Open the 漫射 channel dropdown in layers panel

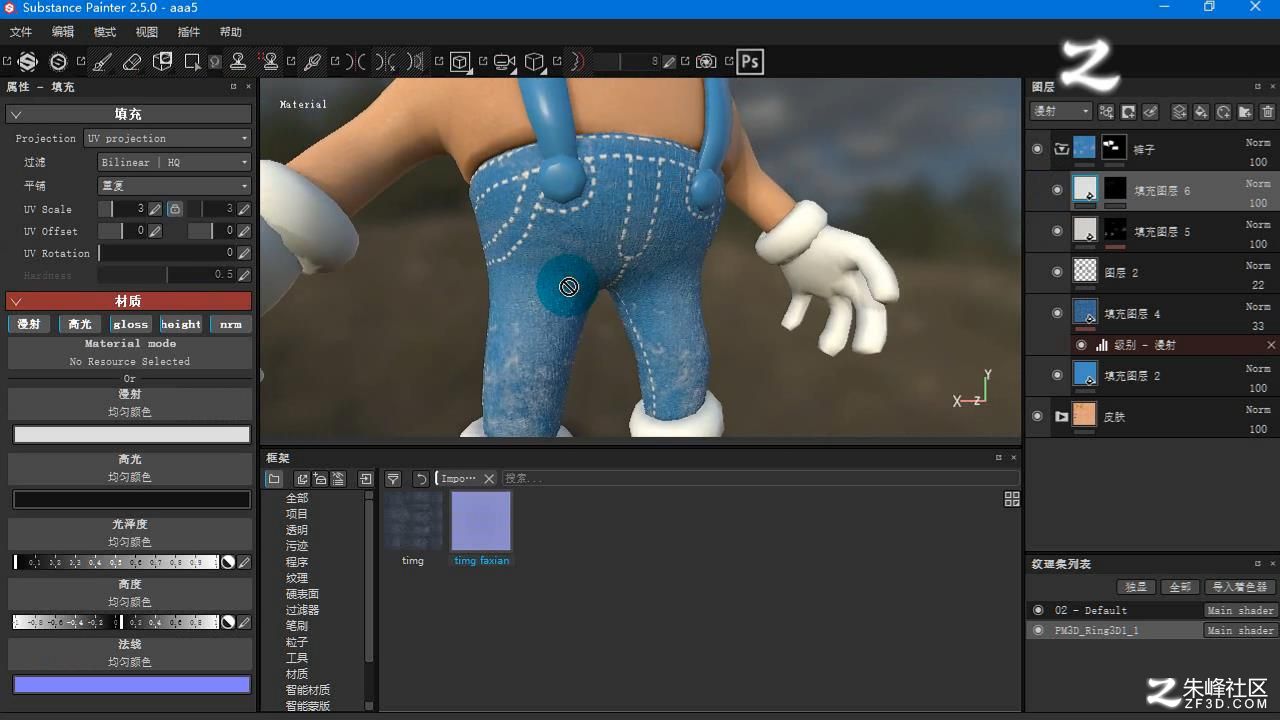[x=1061, y=112]
